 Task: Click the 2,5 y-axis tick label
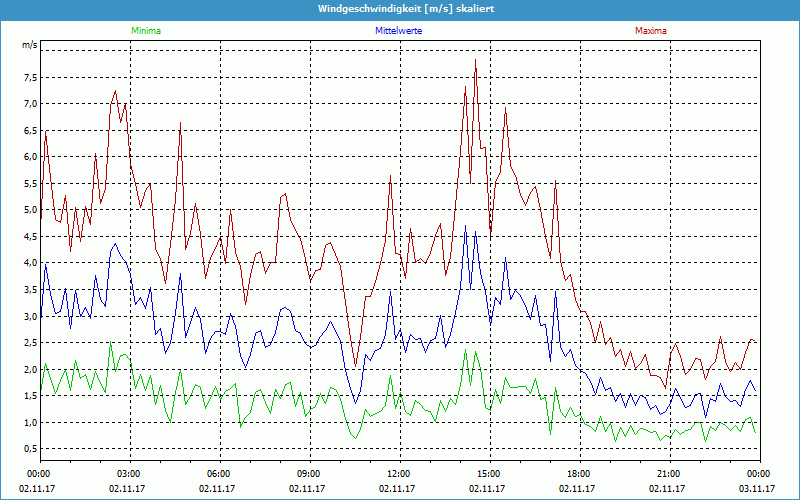point(29,343)
